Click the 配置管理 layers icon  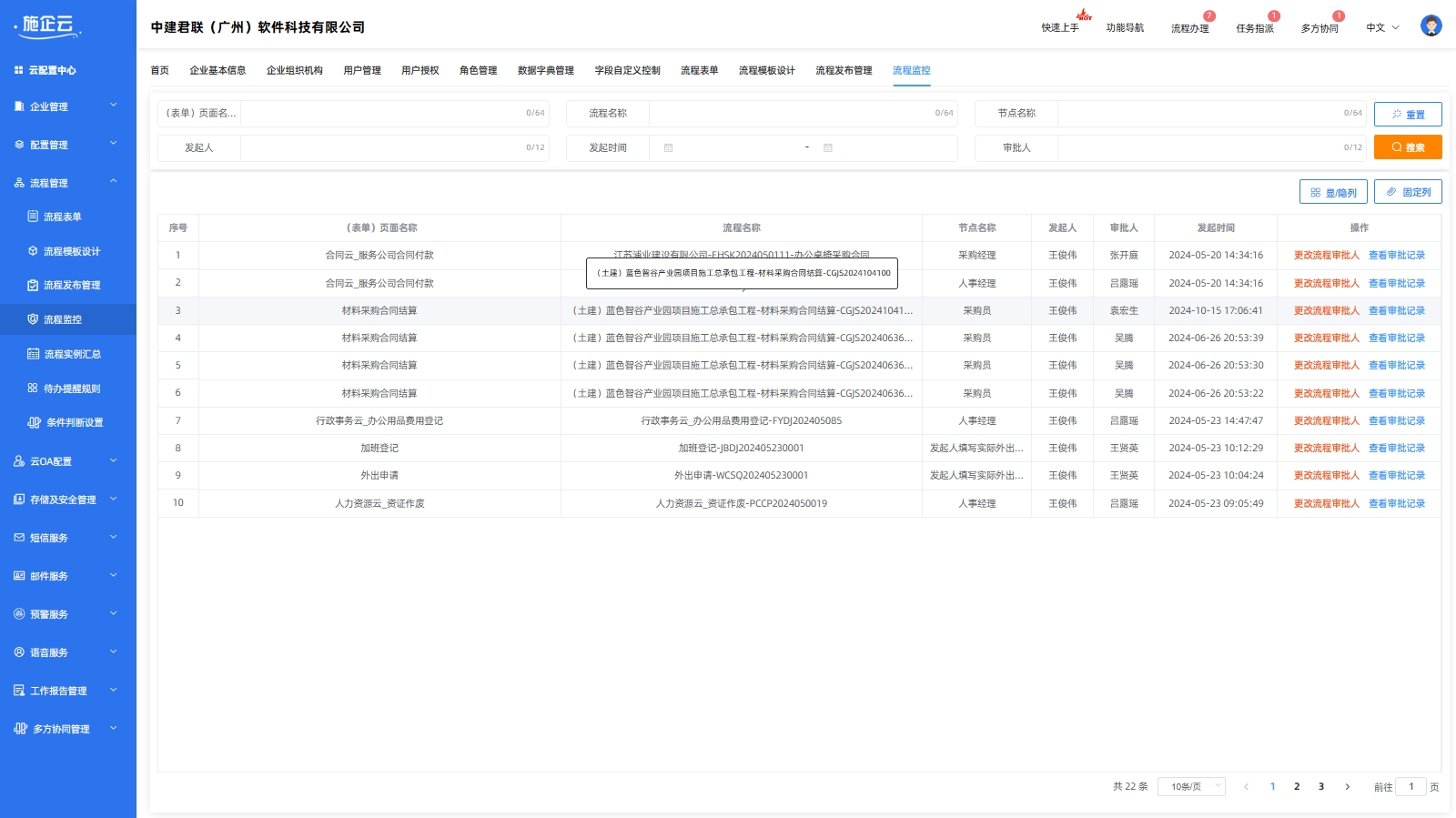pos(19,145)
